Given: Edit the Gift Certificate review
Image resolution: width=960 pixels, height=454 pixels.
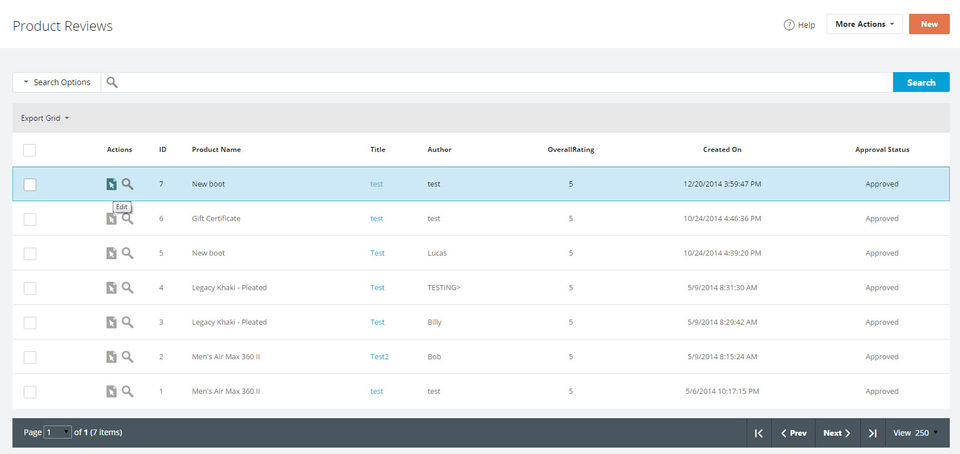Looking at the screenshot, I should point(111,219).
